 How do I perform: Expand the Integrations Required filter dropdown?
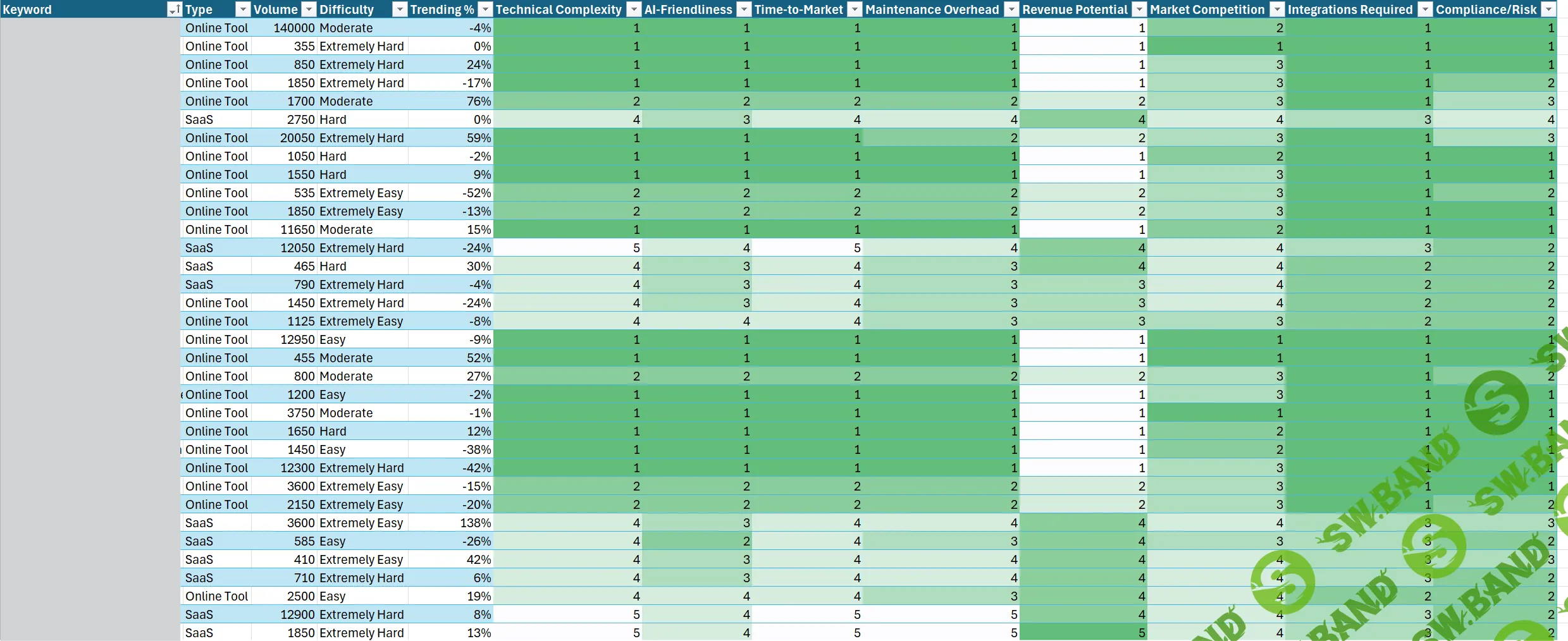[1424, 9]
